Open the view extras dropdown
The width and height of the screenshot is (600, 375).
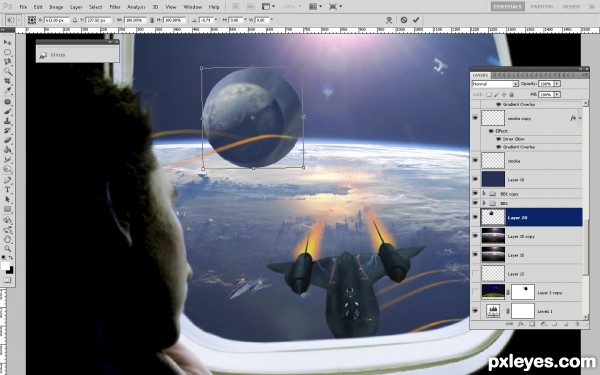pos(269,7)
